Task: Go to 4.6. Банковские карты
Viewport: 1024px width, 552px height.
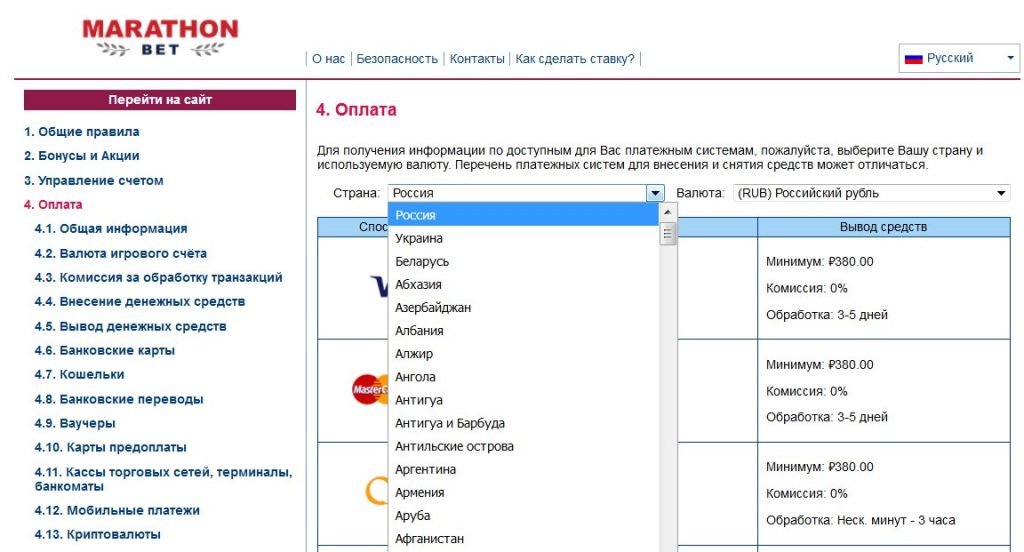Action: [x=104, y=350]
